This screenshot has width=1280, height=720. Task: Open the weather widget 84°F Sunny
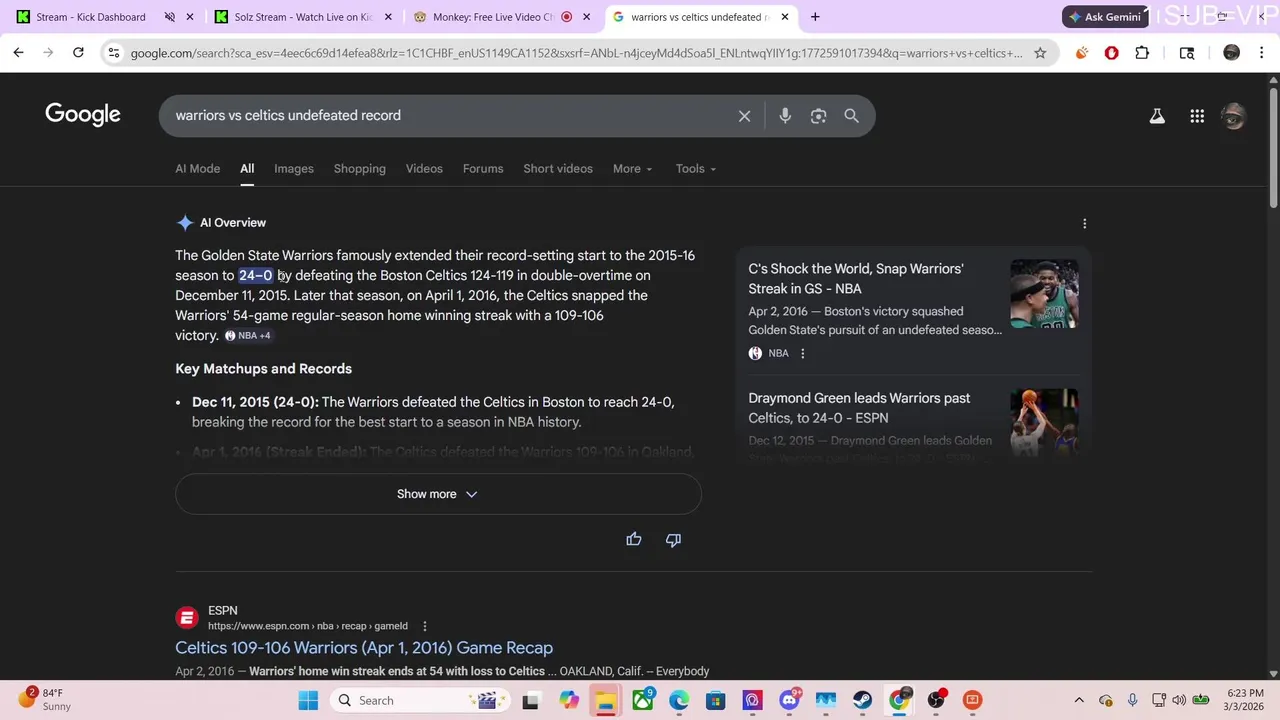pos(44,700)
